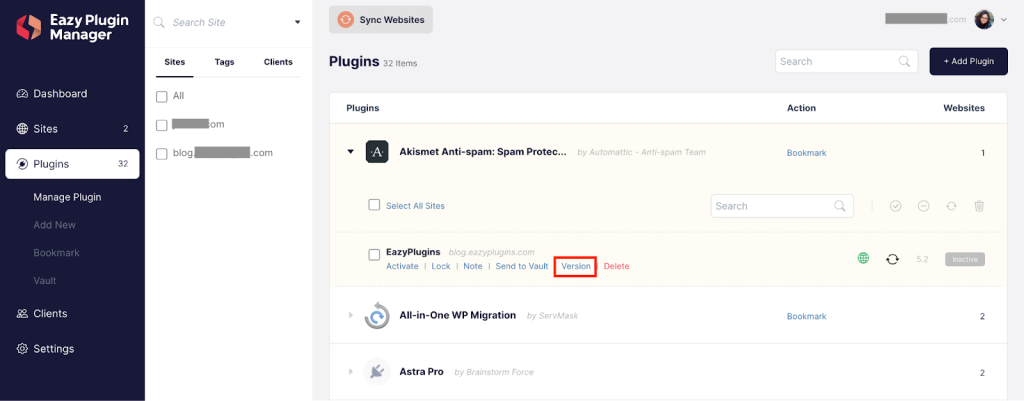Click the Version link
Screen dimensions: 1024x401
click(576, 266)
